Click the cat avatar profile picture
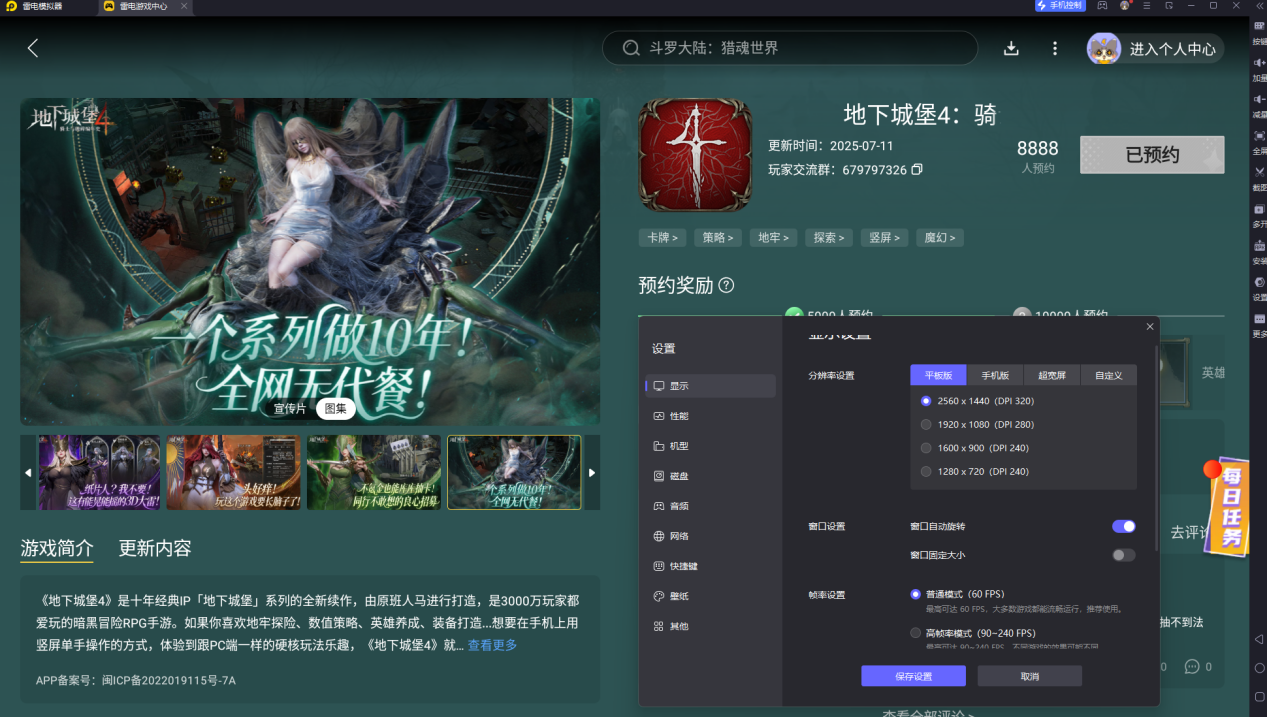Screen dimensions: 1267x717 click(1104, 48)
